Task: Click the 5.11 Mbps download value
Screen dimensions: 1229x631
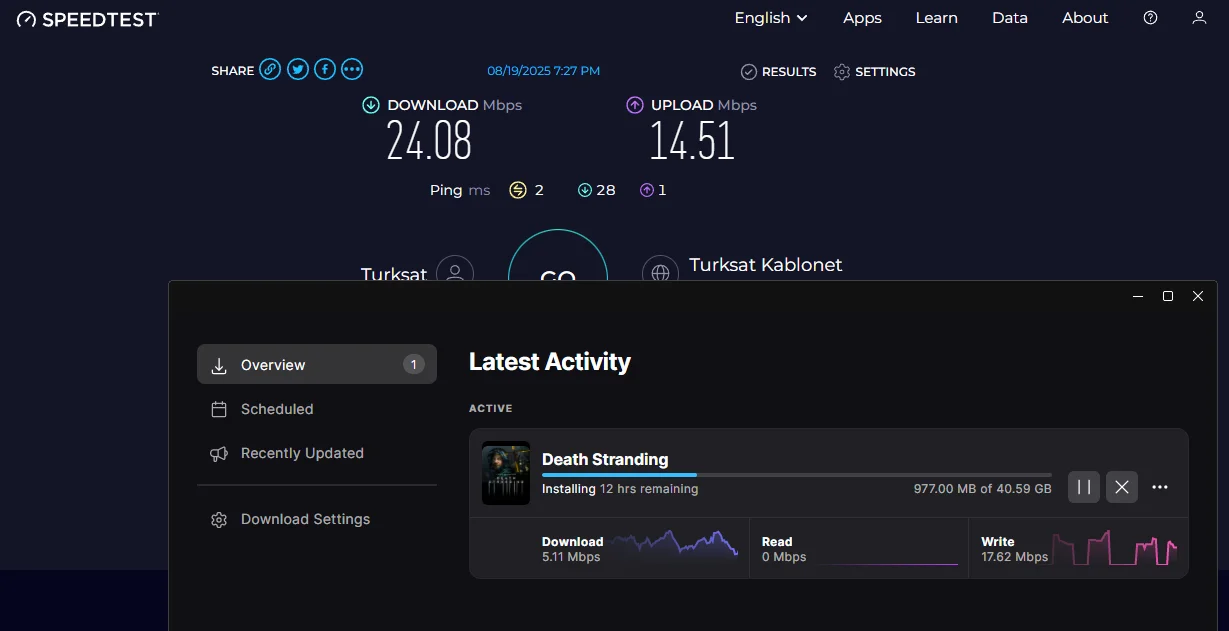Action: click(571, 557)
